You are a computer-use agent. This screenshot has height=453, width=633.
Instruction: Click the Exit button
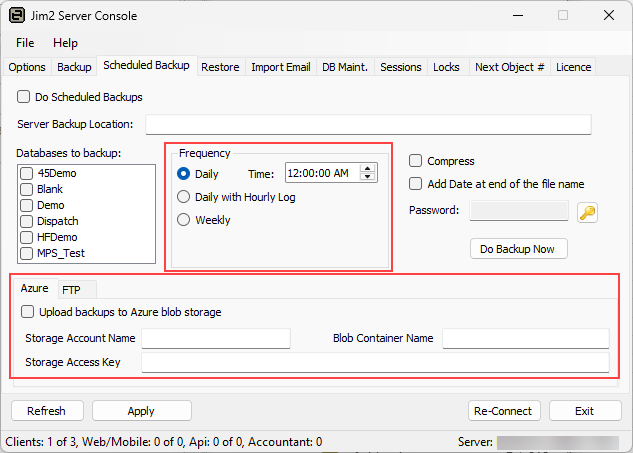tap(585, 411)
